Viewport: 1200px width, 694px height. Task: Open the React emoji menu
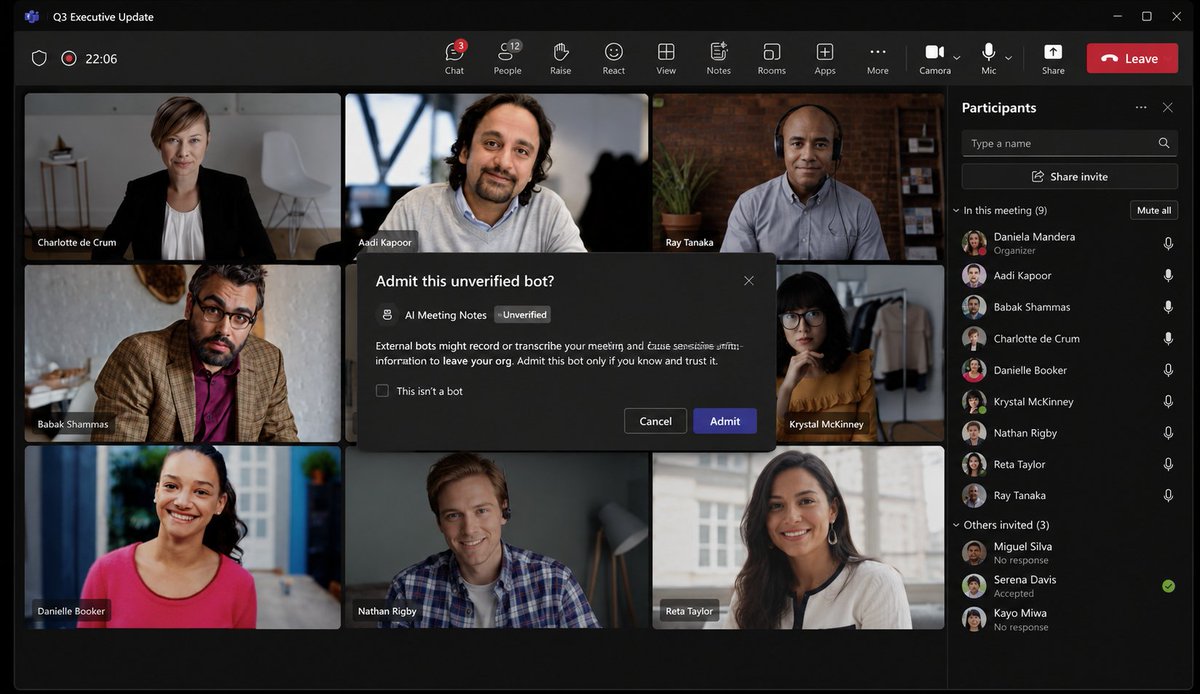[x=614, y=58]
